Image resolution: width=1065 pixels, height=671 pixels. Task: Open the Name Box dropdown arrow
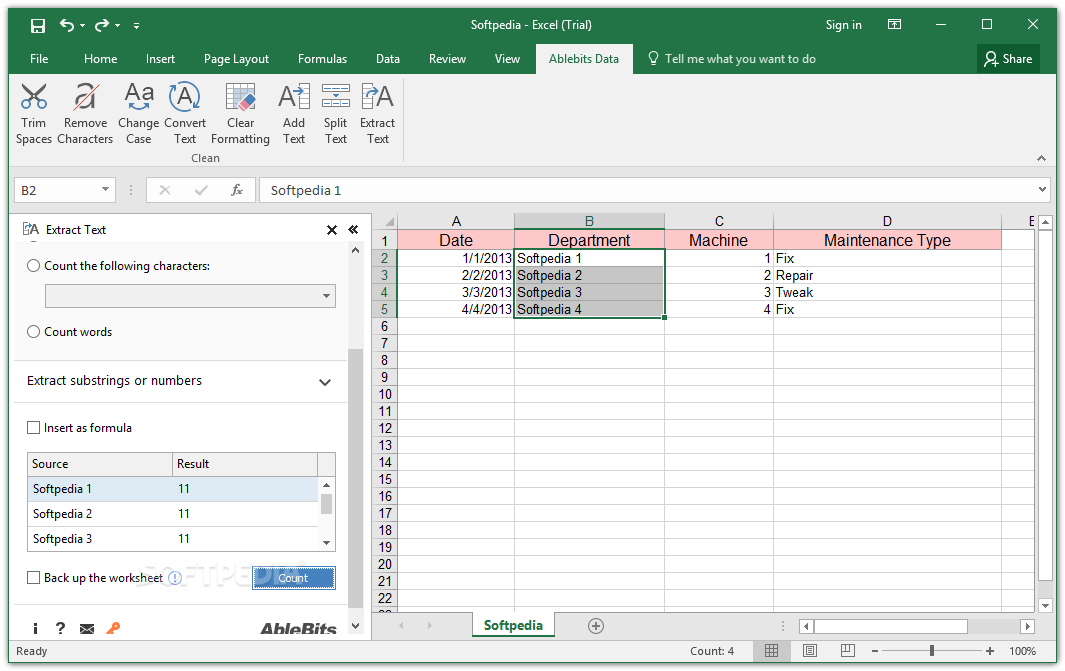coord(105,189)
